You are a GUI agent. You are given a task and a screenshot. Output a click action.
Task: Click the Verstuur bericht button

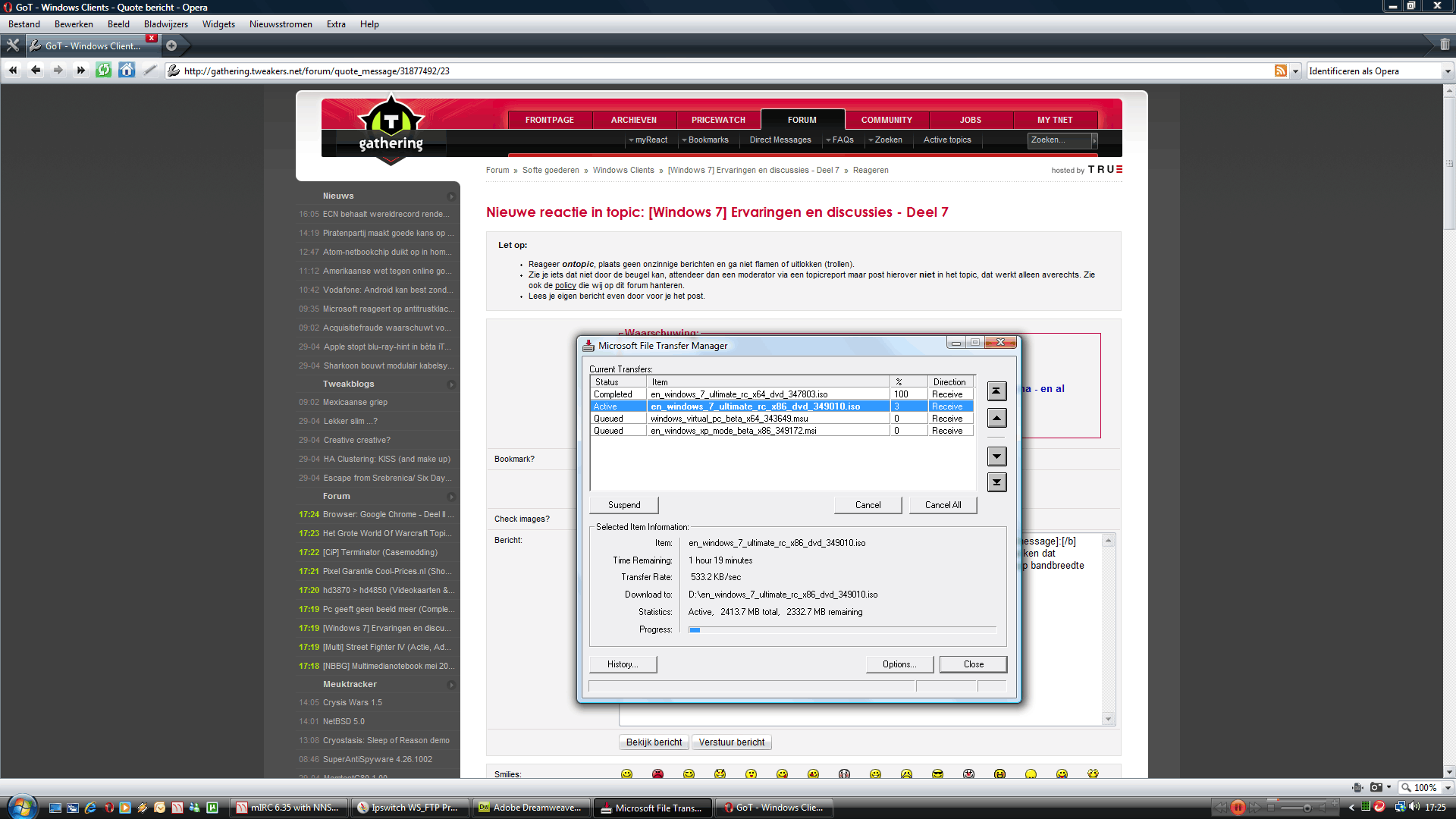coord(731,742)
